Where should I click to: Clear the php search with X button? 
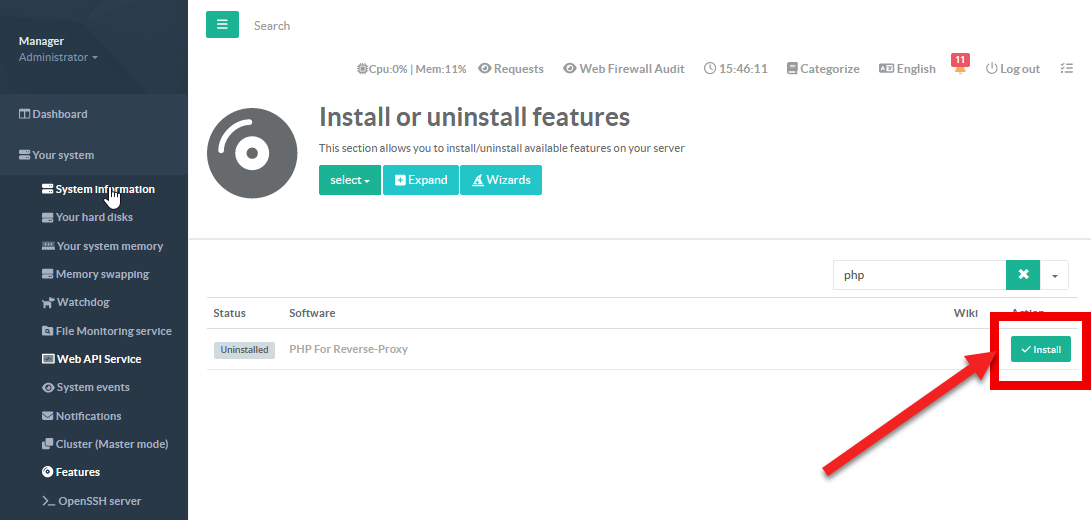[1023, 275]
